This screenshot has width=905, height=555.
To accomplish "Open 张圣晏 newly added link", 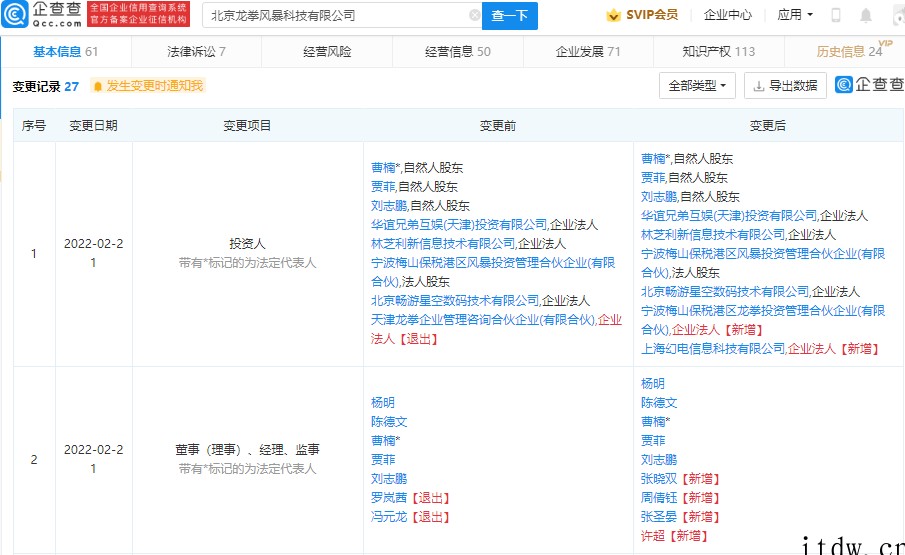I will 659,517.
